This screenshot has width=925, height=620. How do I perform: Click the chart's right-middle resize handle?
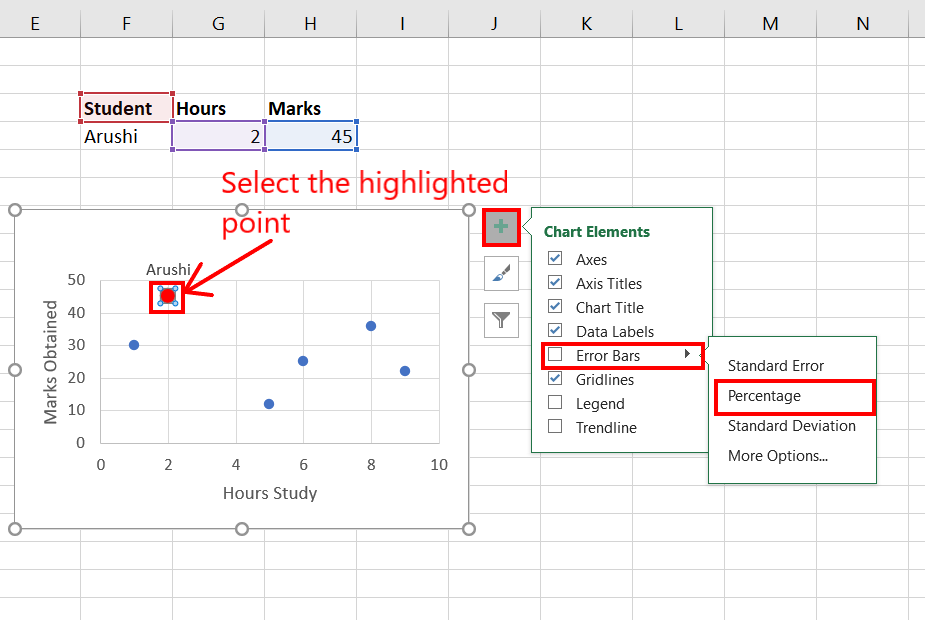(x=468, y=370)
